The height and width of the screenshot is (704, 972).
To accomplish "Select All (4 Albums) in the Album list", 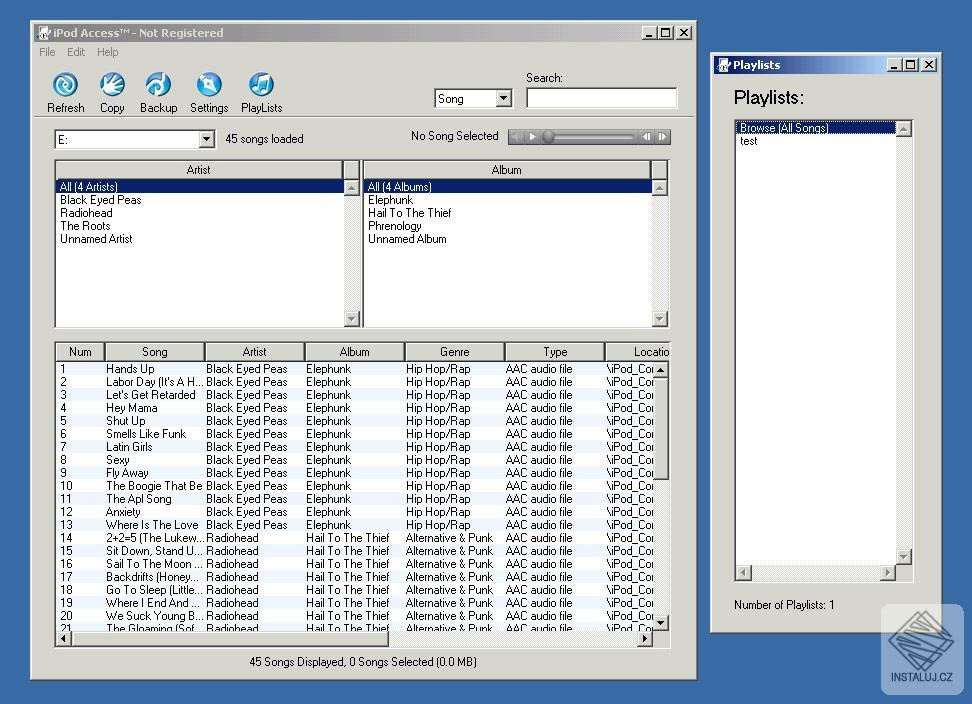I will (x=508, y=187).
